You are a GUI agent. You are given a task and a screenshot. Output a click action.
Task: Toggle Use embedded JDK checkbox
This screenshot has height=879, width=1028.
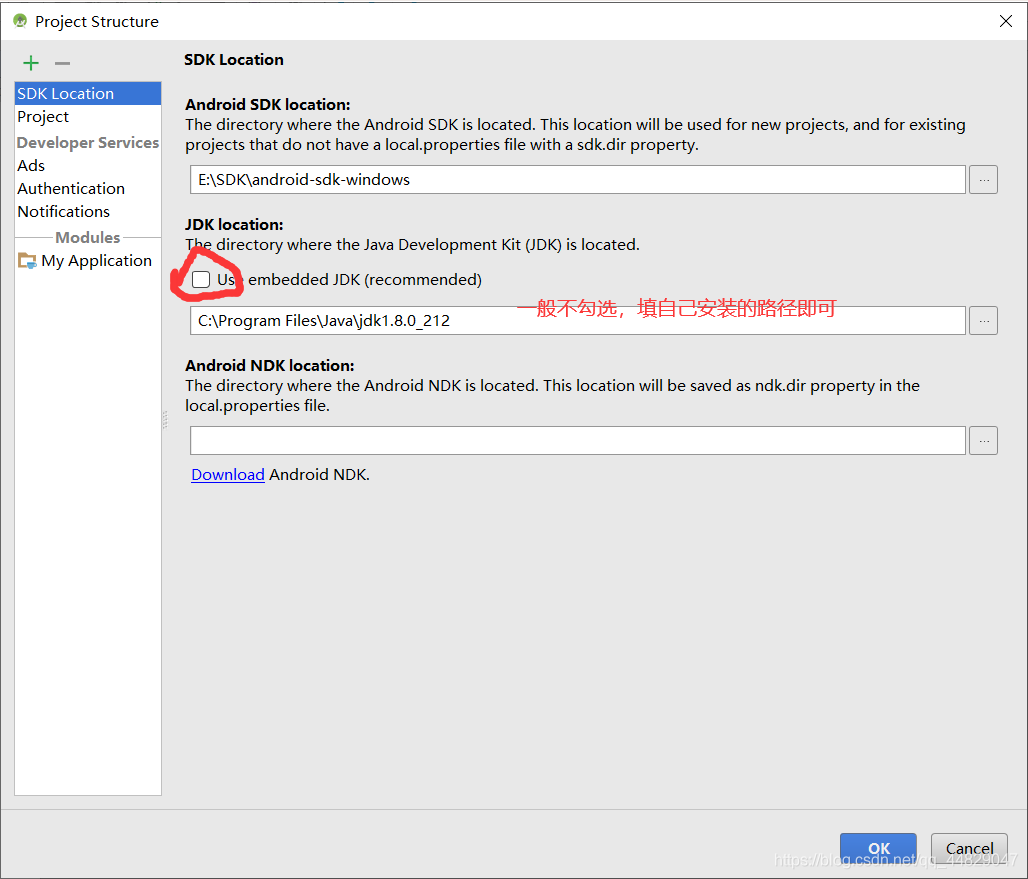201,279
